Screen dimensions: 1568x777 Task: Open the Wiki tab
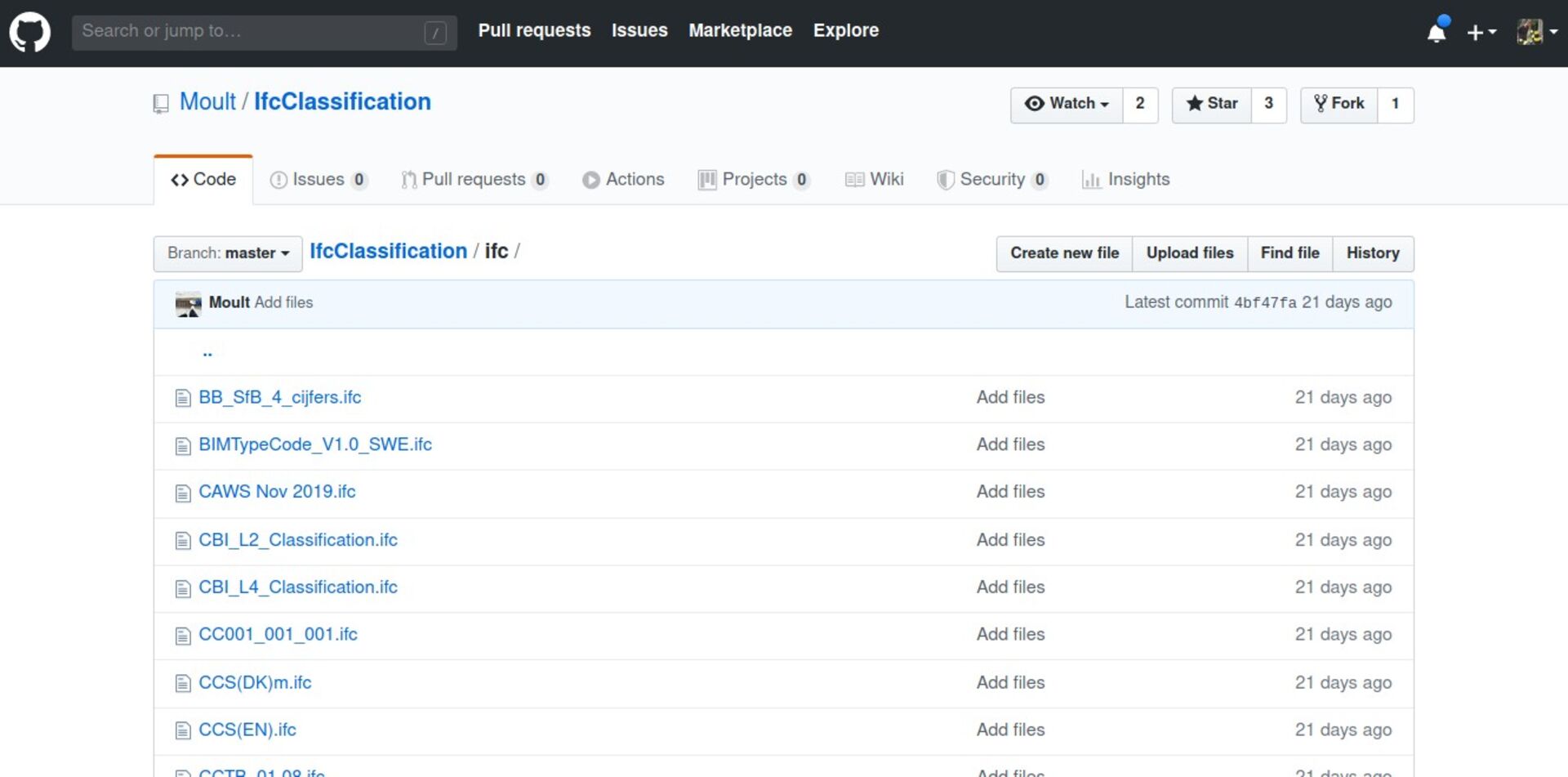coord(875,180)
